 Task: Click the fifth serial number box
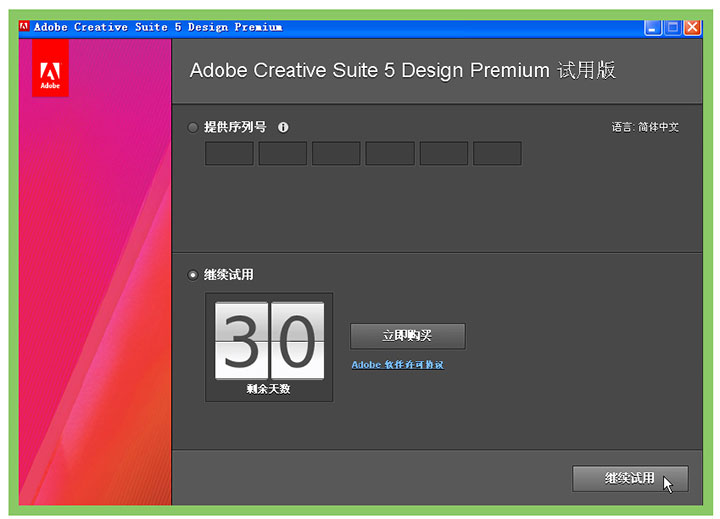443,153
